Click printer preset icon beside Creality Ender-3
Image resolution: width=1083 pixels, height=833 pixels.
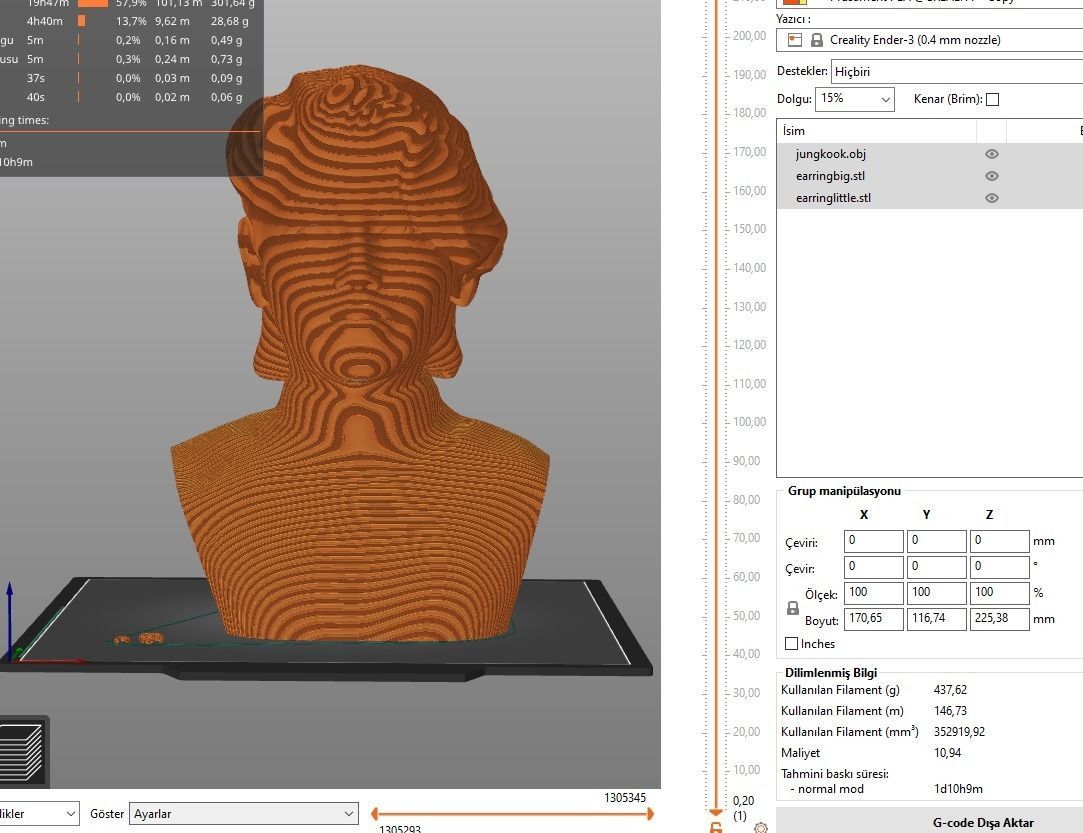tap(795, 40)
